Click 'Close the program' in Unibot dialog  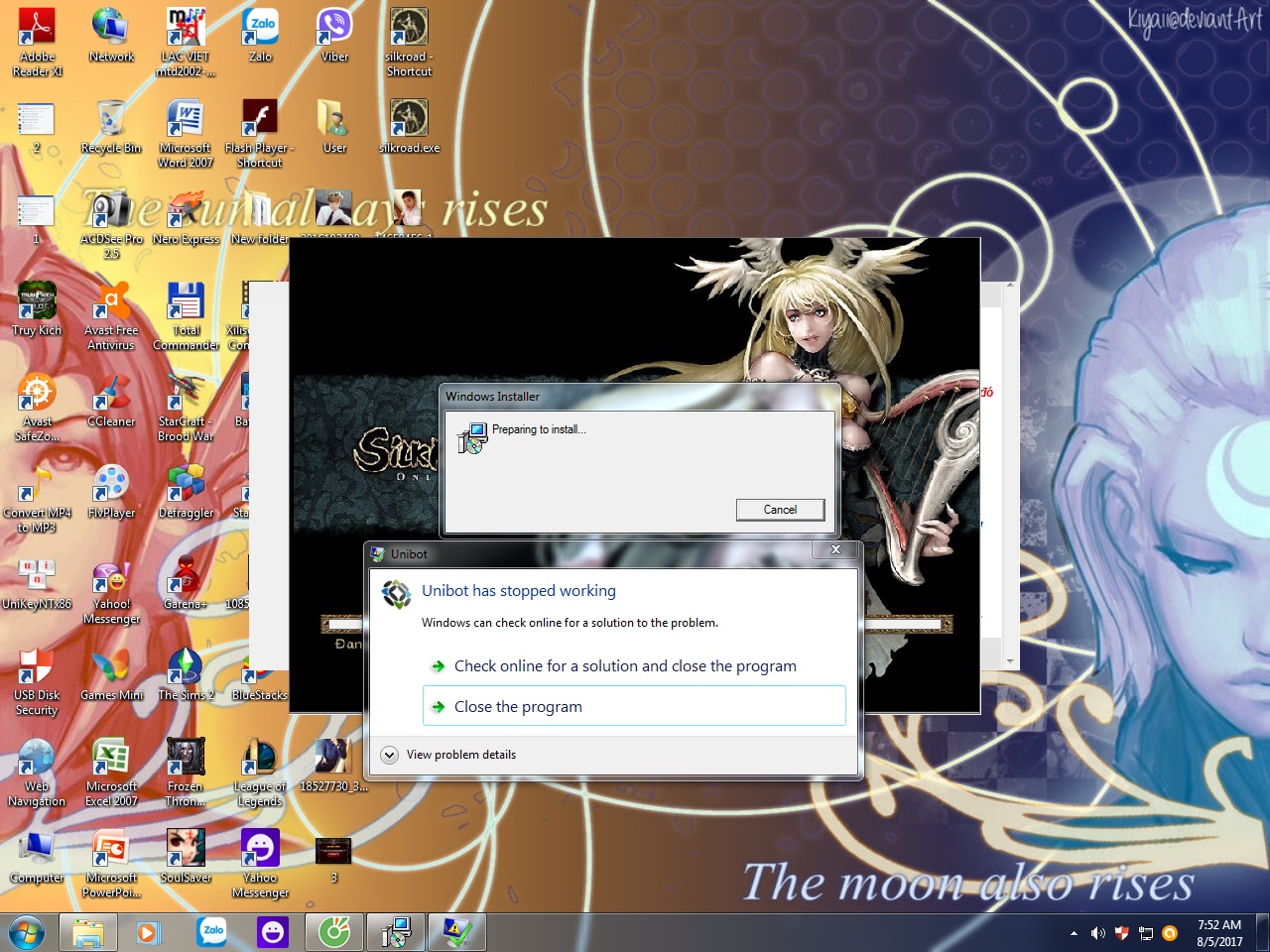634,706
